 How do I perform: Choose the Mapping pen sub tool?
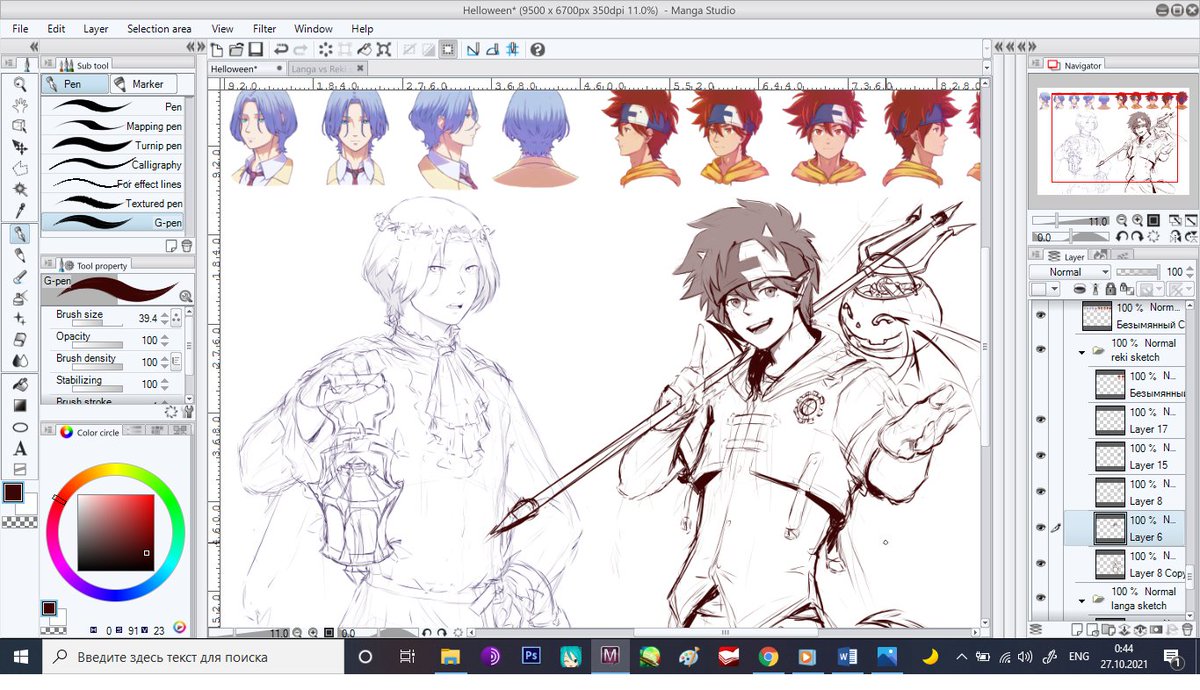[113, 126]
